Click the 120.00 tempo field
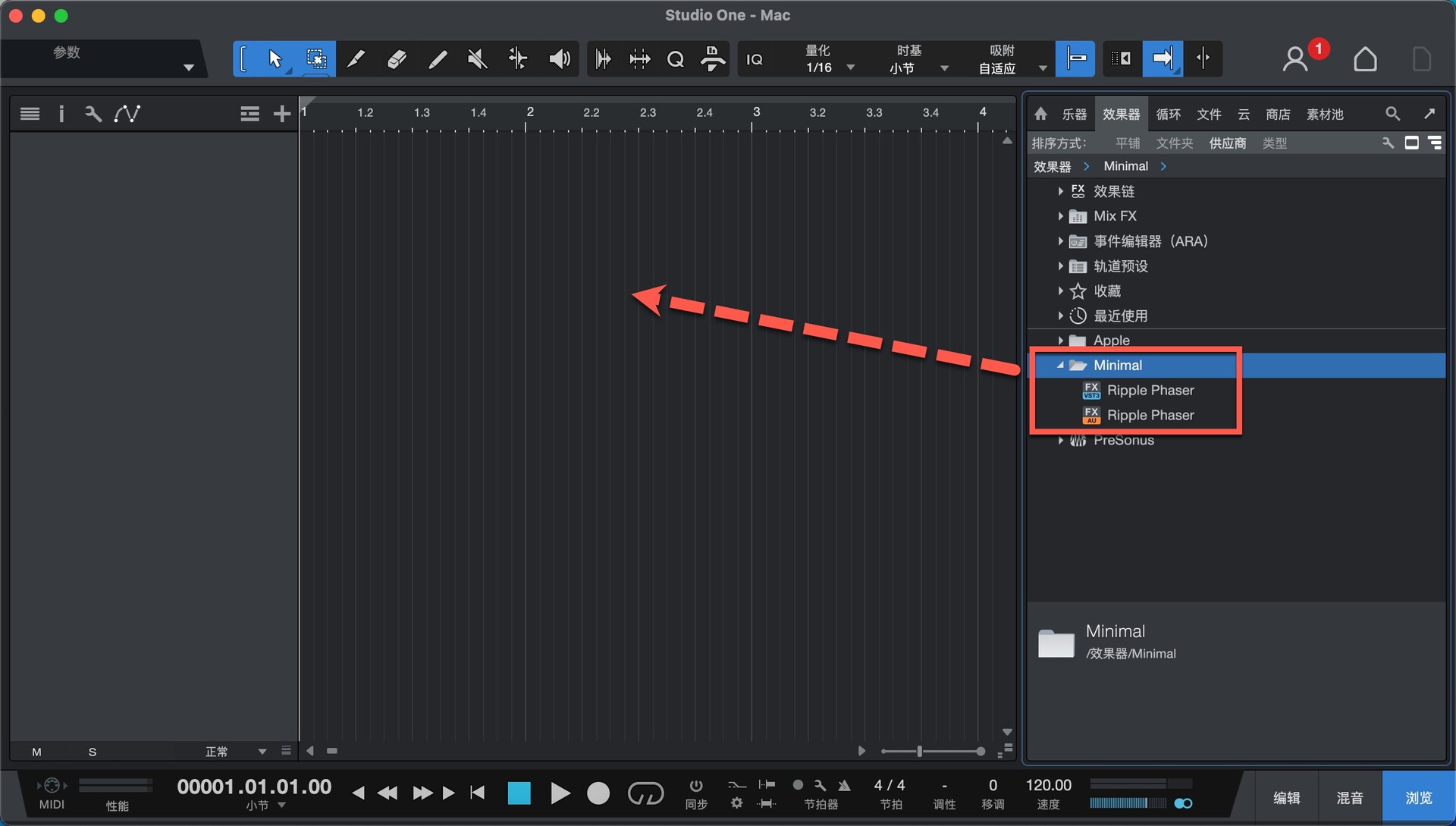The width and height of the screenshot is (1456, 826). click(x=1048, y=786)
